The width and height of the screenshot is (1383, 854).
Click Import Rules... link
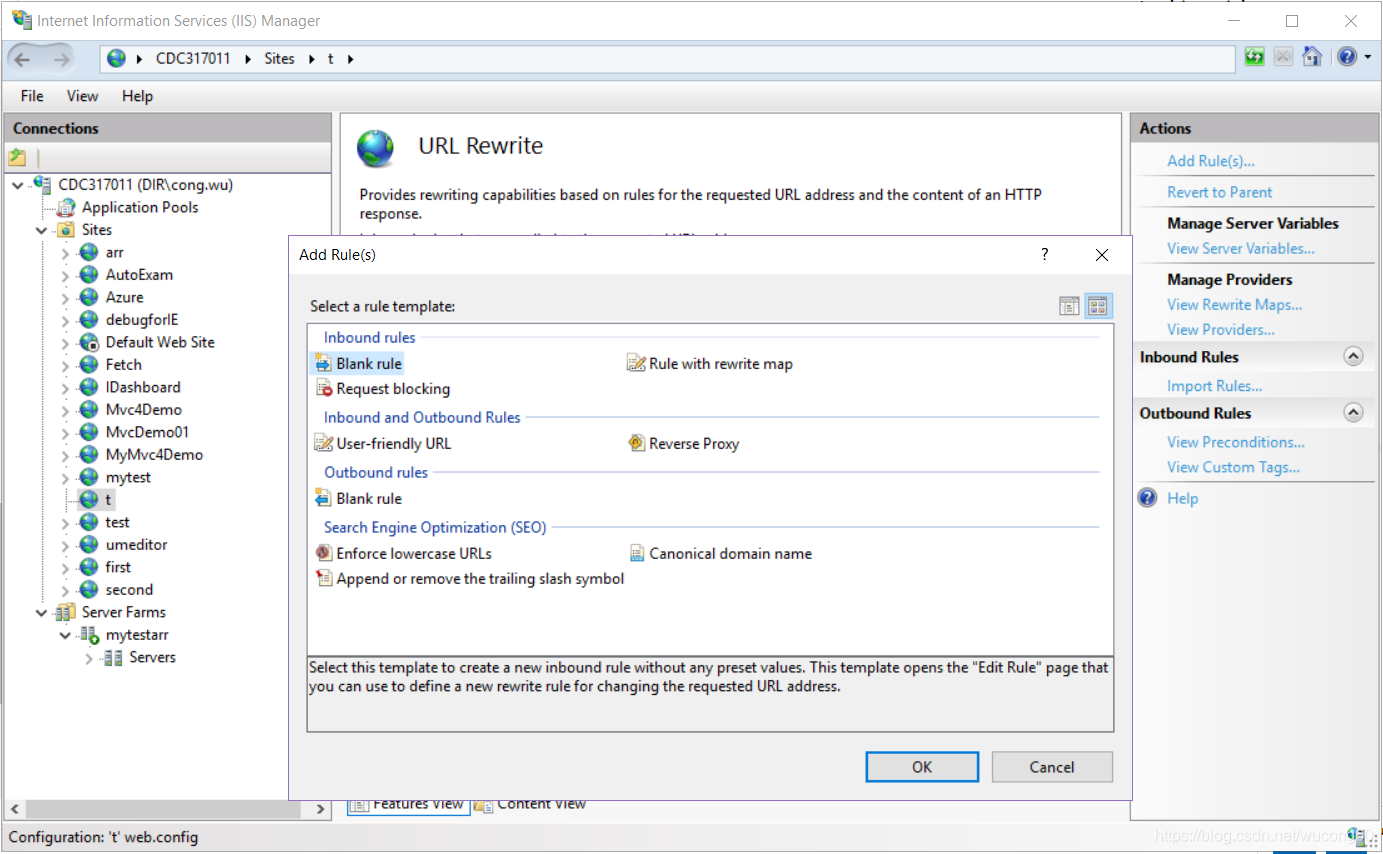click(x=1215, y=386)
